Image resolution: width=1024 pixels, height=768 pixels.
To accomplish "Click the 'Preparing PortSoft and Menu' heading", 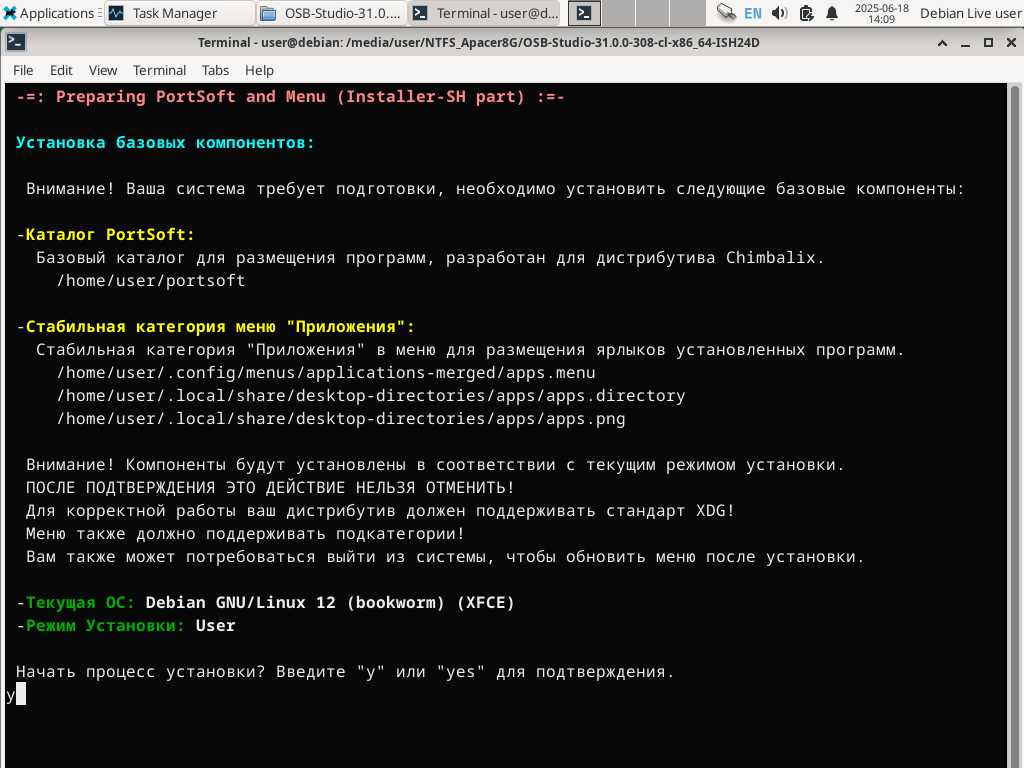I will click(290, 97).
